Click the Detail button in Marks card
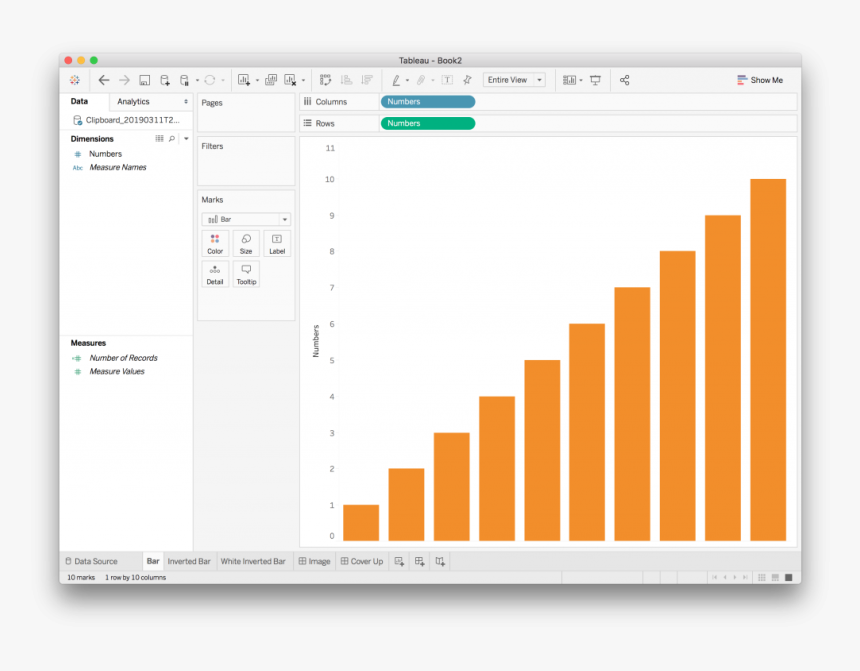Viewport: 860px width, 671px height. pos(215,274)
